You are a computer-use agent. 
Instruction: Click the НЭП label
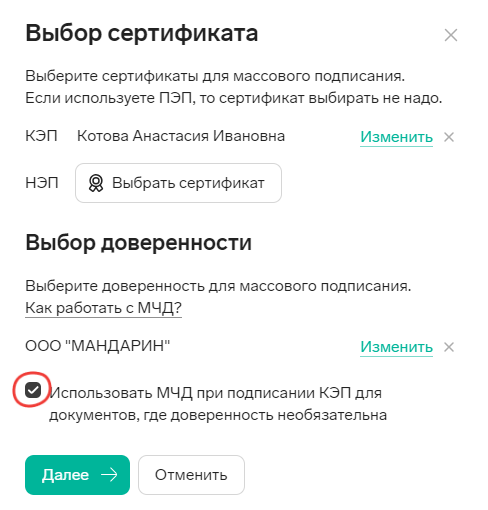(x=42, y=183)
